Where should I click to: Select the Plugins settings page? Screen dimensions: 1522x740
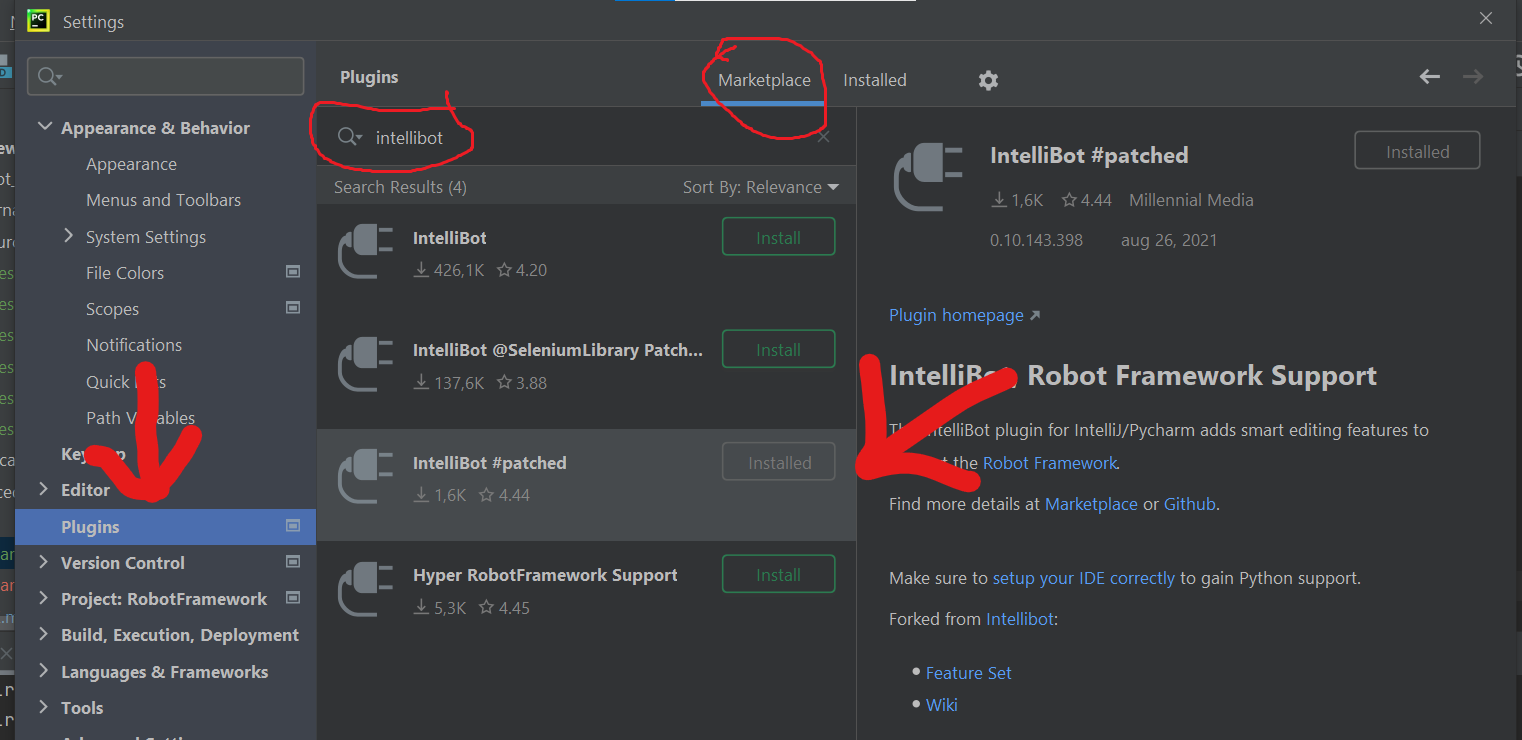click(x=165, y=527)
